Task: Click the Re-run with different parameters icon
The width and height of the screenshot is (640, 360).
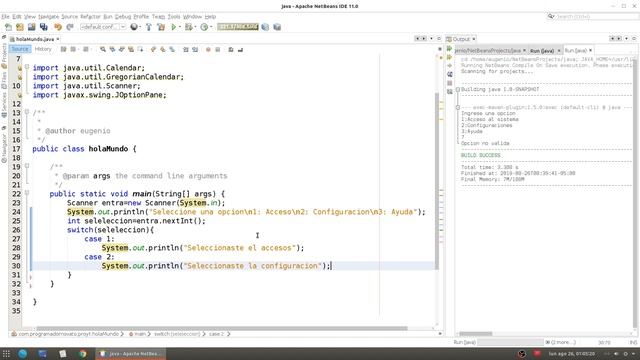Action: click(x=449, y=57)
